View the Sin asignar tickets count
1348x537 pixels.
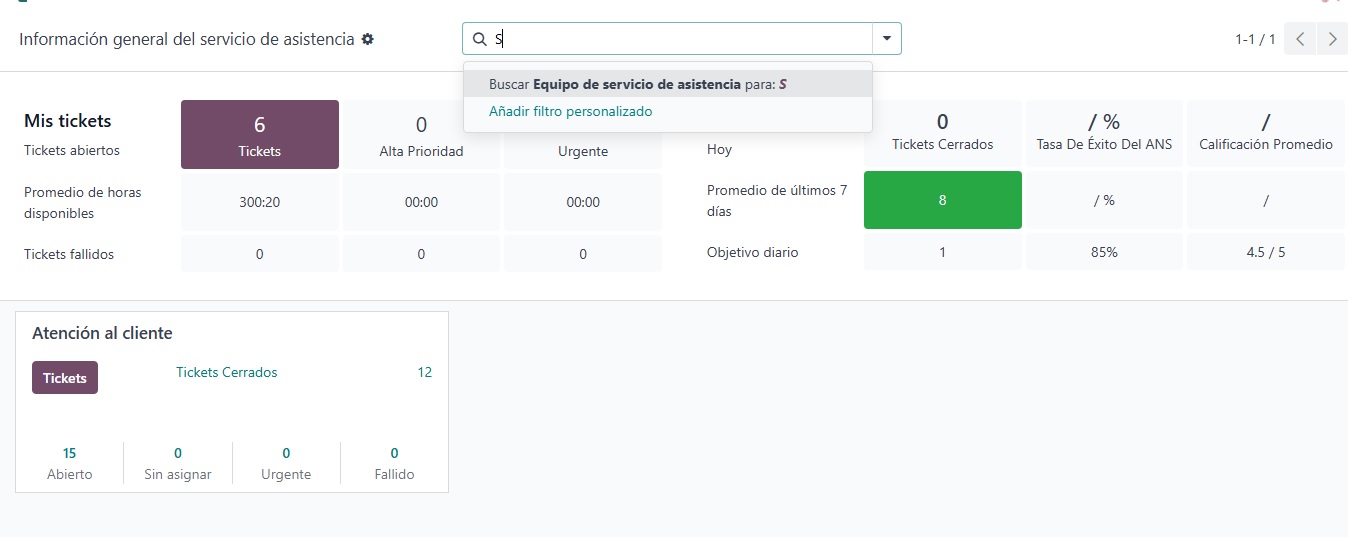click(178, 463)
